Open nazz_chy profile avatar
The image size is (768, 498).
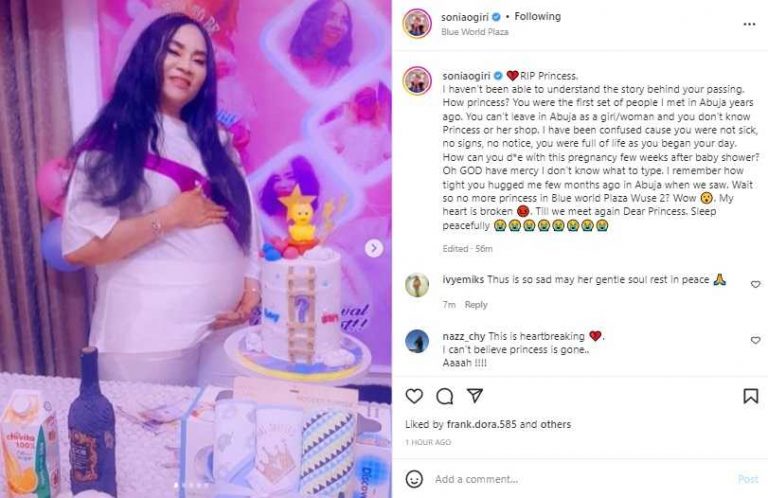[417, 341]
